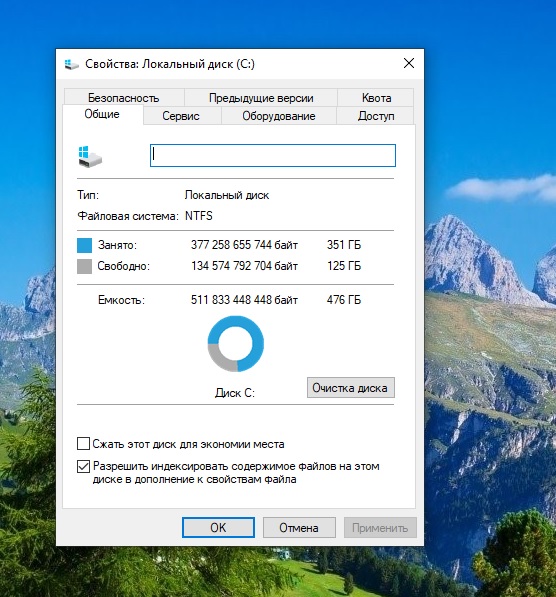This screenshot has height=597, width=556.
Task: Click the blue Занято color square
Action: click(85, 245)
